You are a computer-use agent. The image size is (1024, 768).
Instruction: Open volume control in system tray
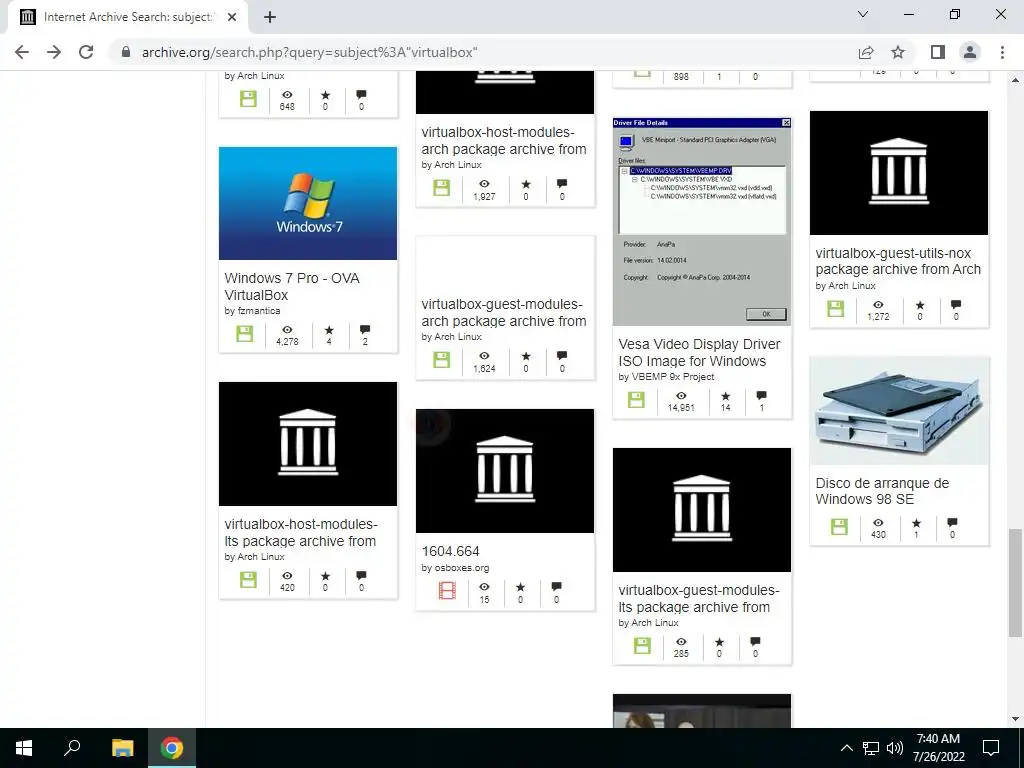pos(895,748)
